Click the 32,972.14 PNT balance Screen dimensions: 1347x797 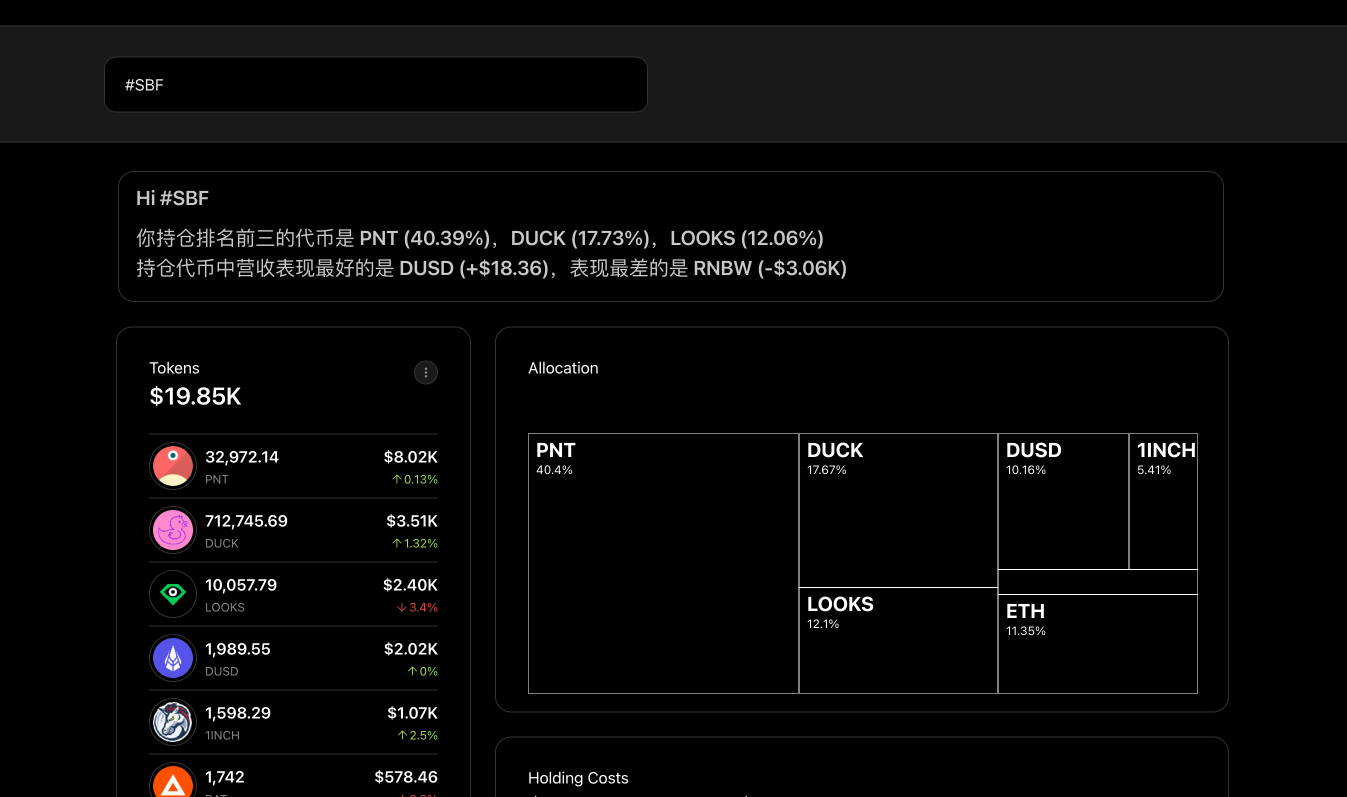point(242,457)
